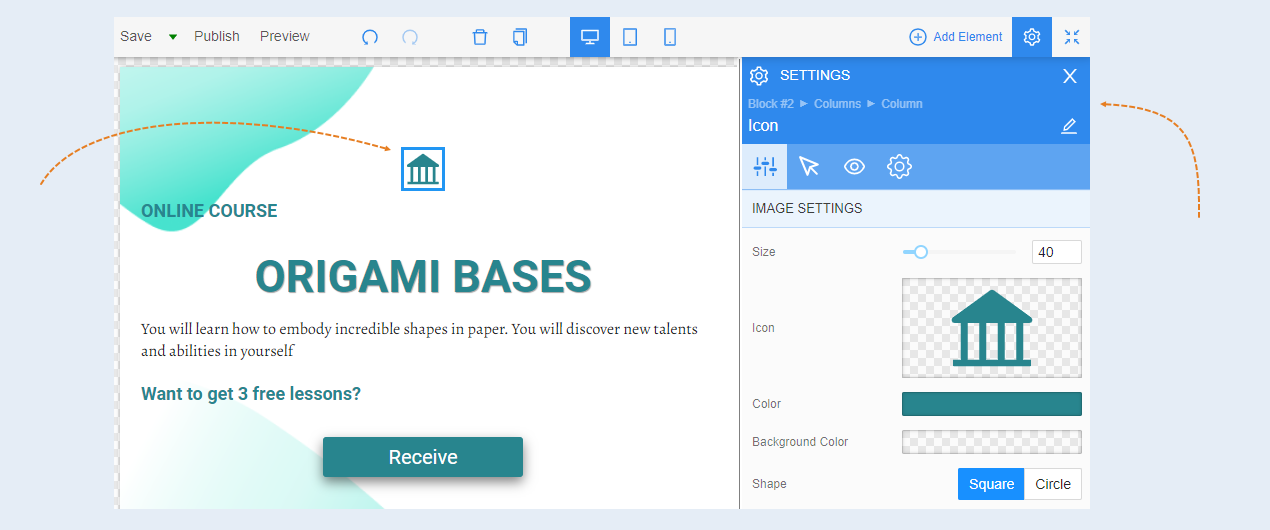Set Shape to Square
1270x530 pixels.
tap(992, 484)
